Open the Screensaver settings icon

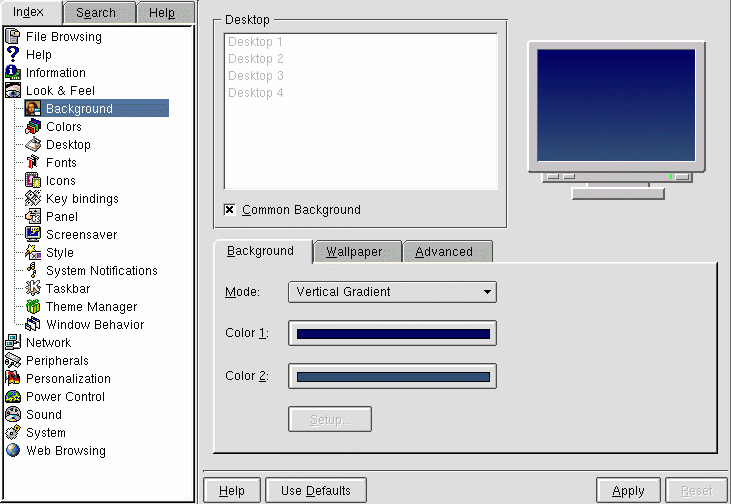(x=33, y=235)
